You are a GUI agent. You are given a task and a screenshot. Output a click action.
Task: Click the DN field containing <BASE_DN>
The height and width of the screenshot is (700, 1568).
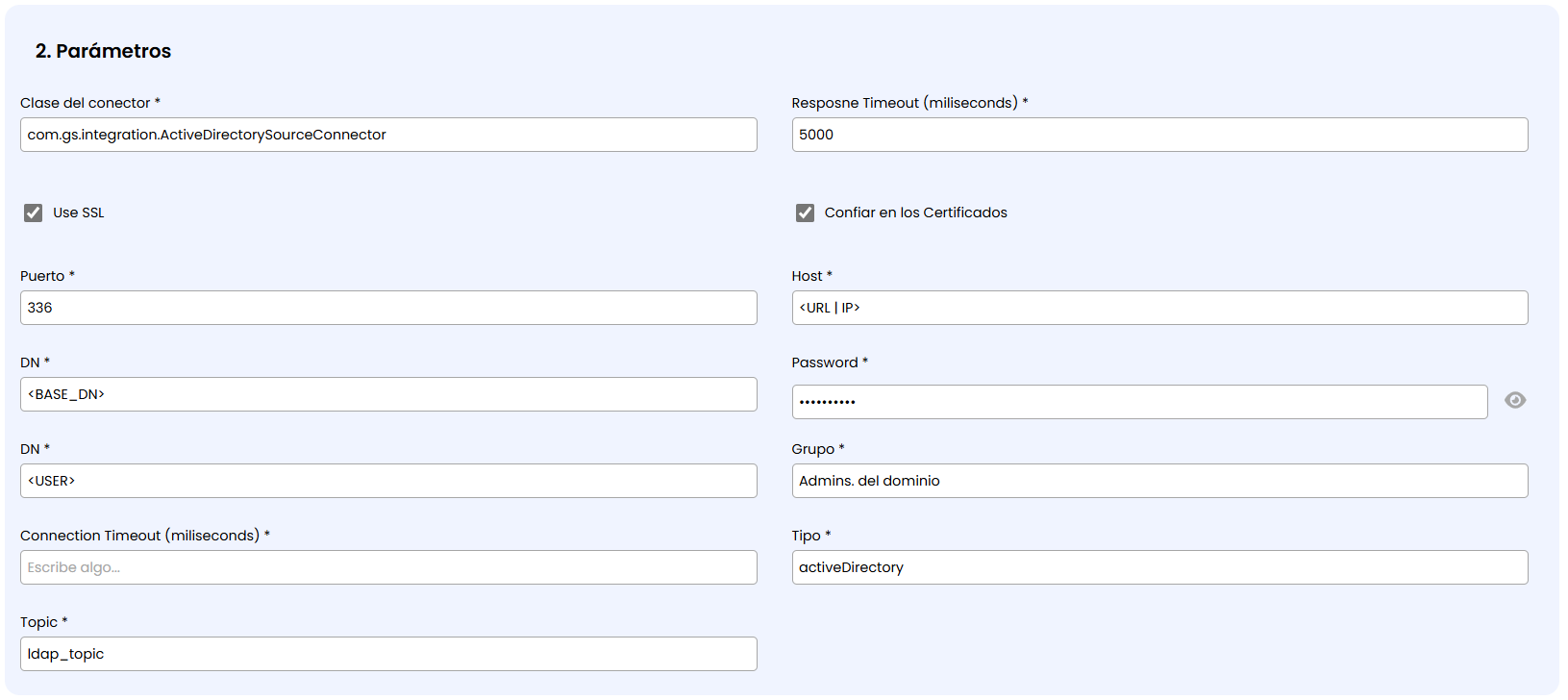pos(388,394)
